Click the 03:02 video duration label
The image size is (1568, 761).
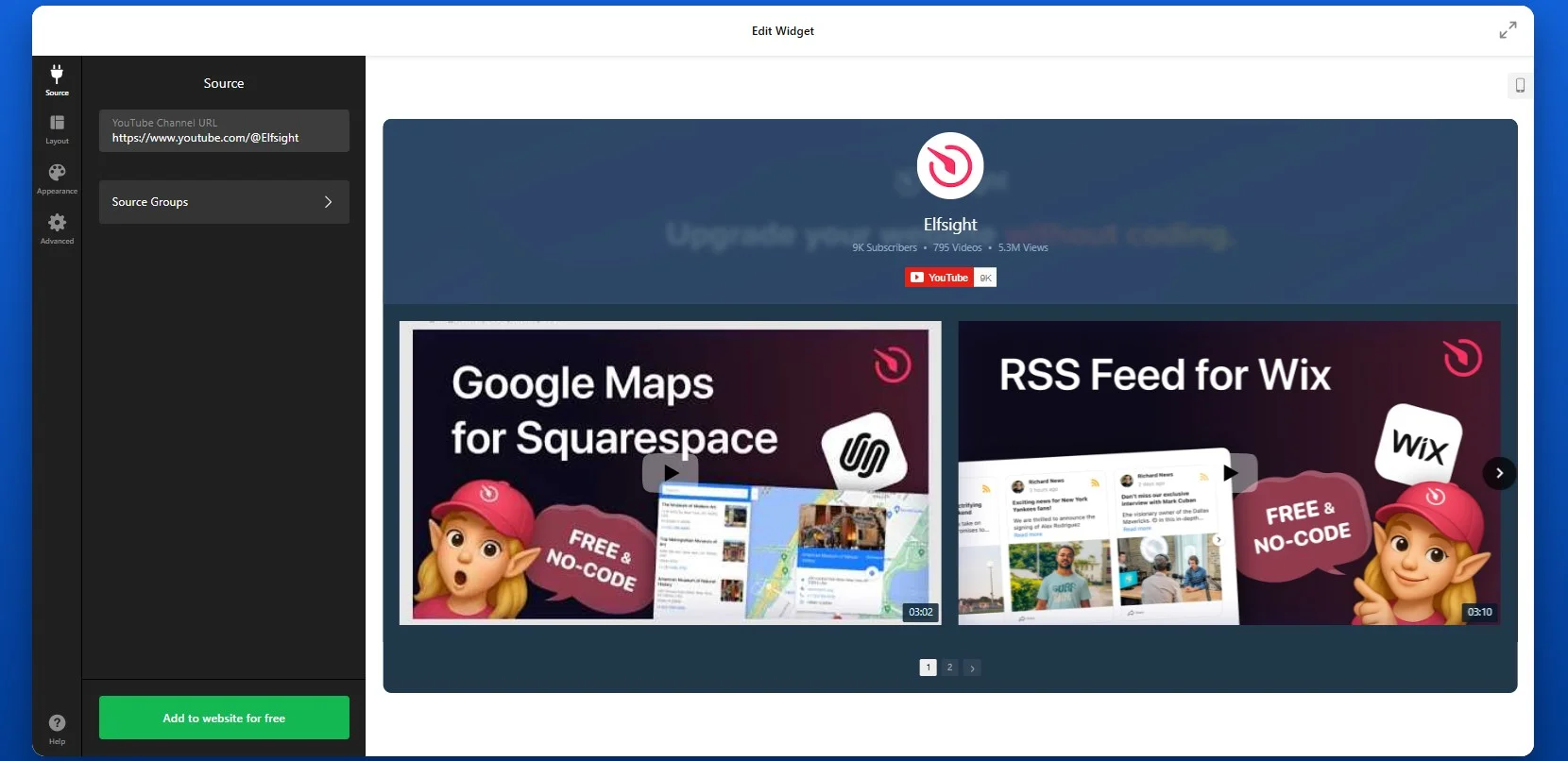point(921,612)
